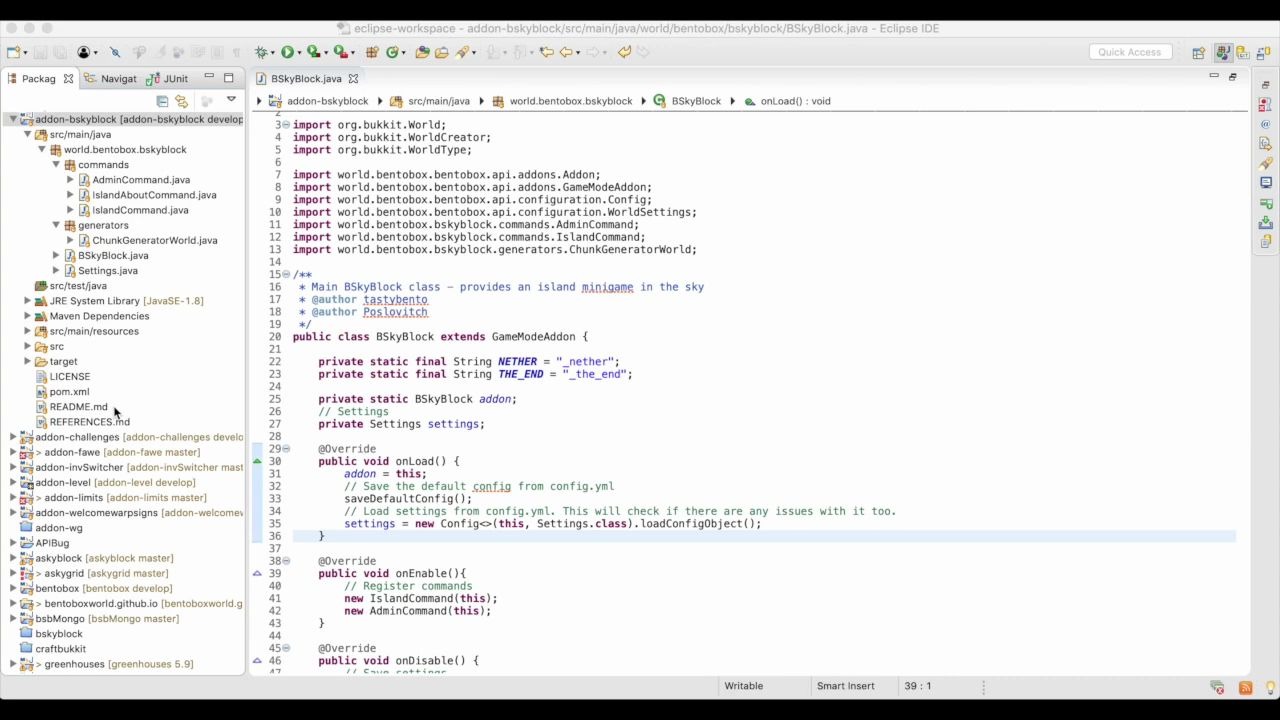Toggle folding of the import block
The image size is (1280, 720).
(286, 125)
